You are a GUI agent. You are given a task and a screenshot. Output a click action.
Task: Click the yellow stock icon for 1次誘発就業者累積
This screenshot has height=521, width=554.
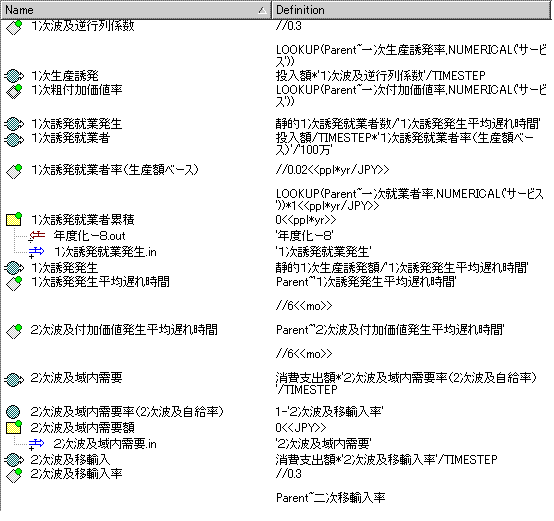coord(14,219)
